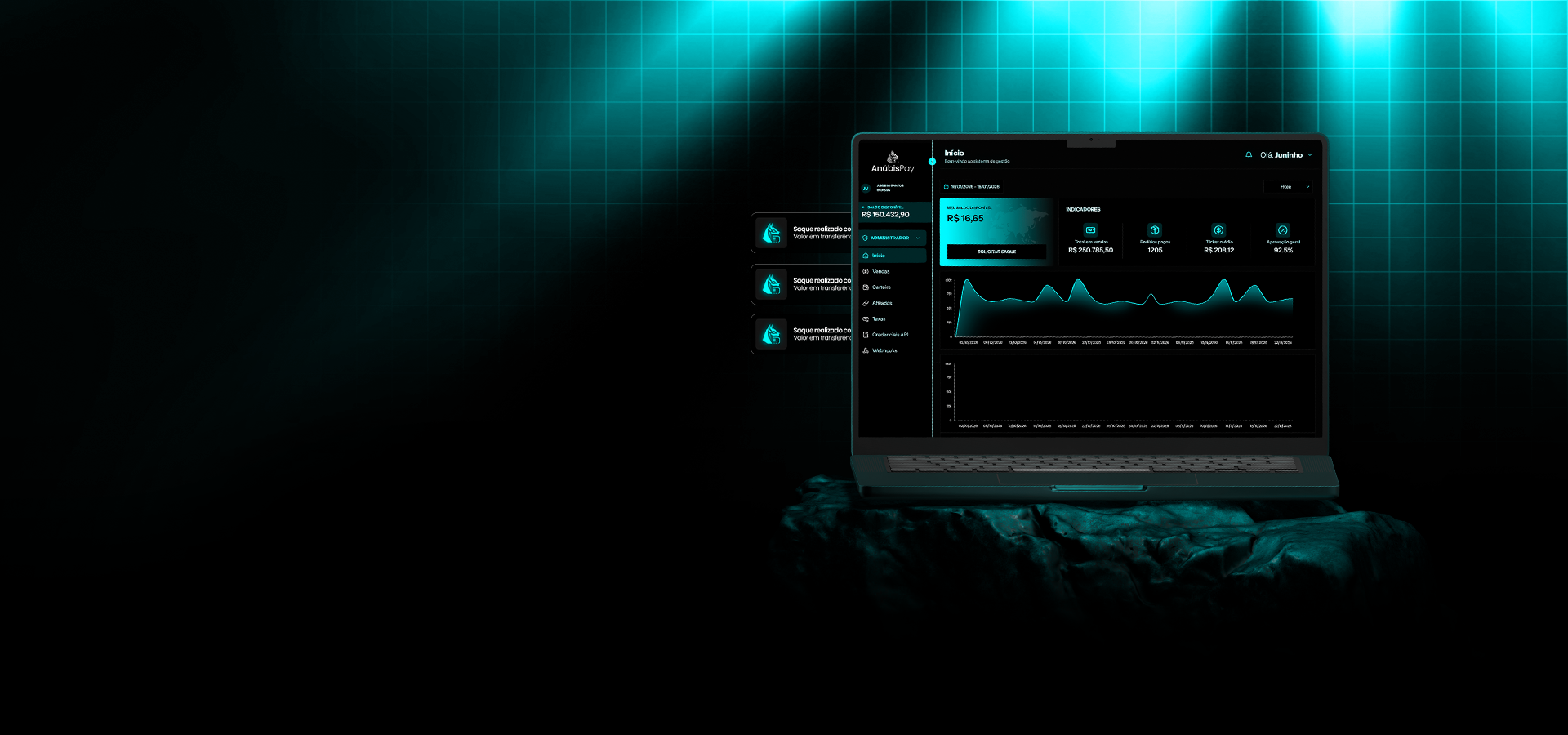Click the Ticket médio dollar icon
The height and width of the screenshot is (735, 1568).
coord(1218,230)
